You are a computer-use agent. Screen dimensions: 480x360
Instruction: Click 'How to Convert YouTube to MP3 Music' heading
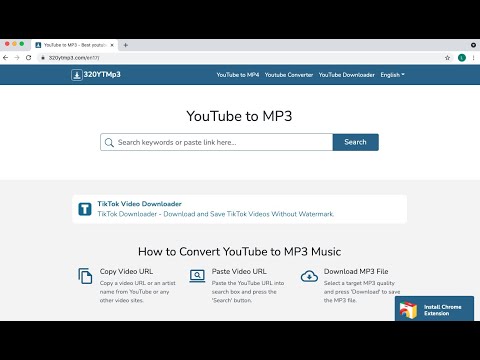(x=240, y=252)
